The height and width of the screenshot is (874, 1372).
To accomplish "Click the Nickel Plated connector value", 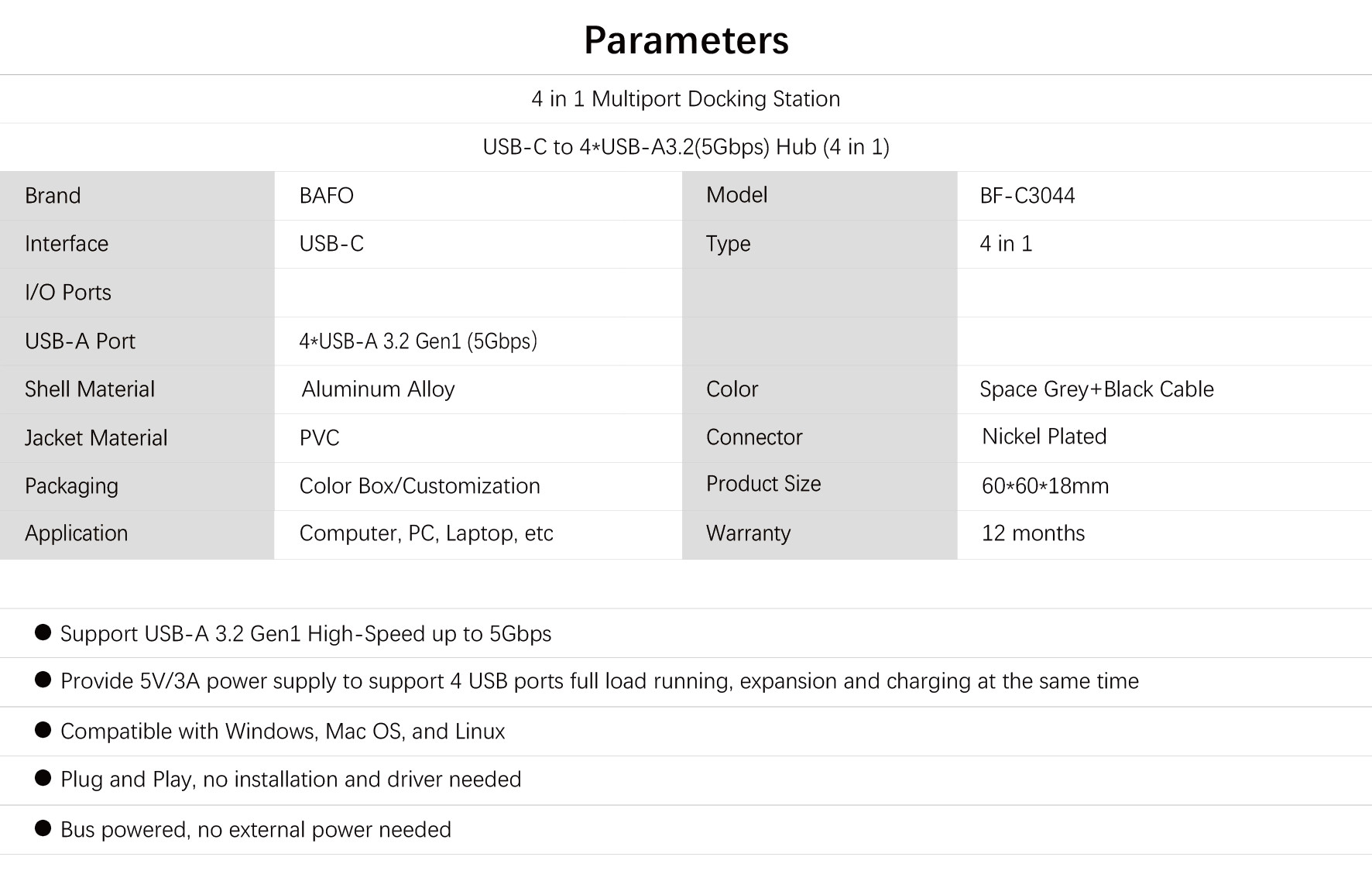I will click(x=1044, y=437).
